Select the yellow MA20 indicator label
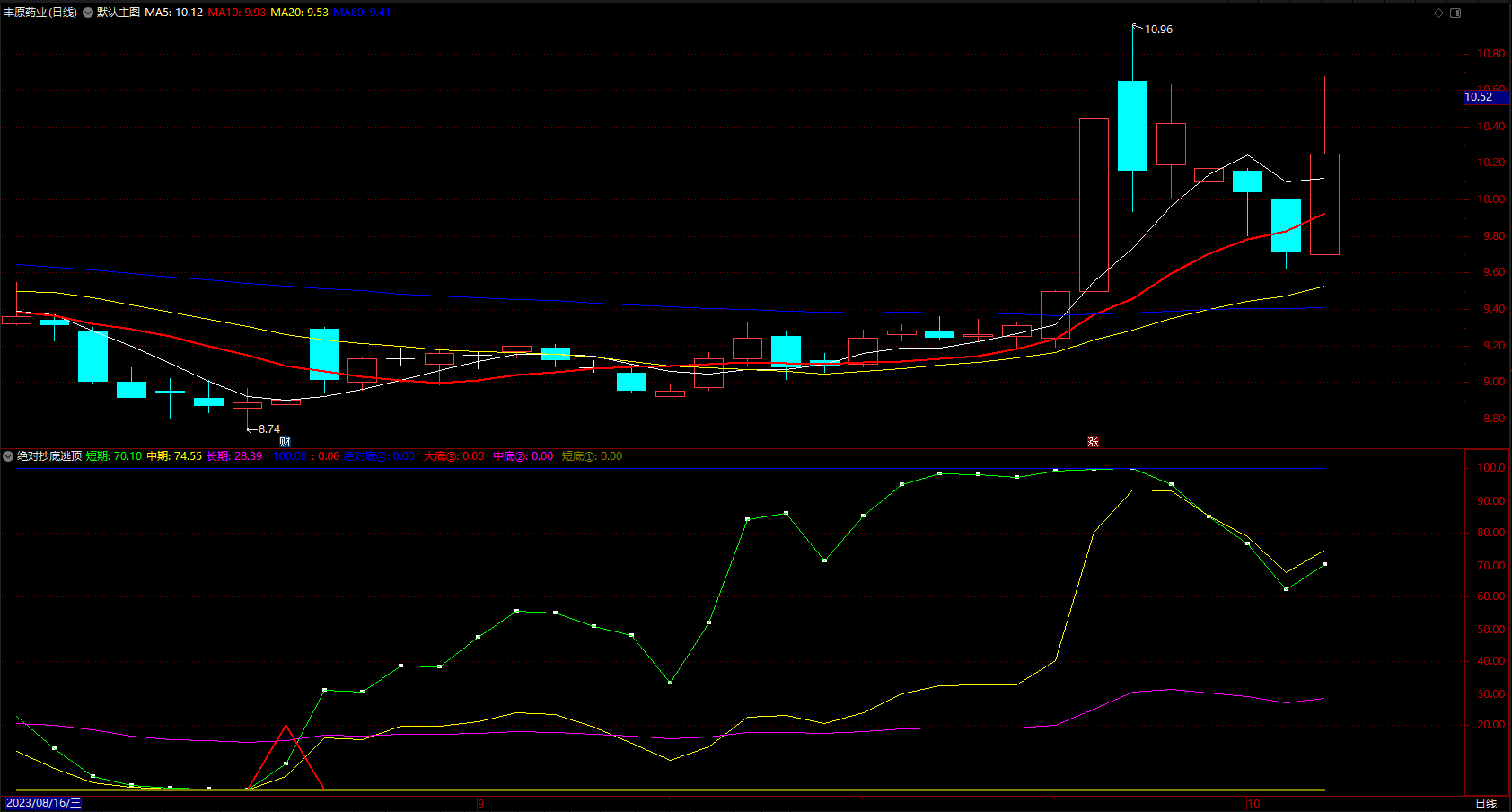1512x812 pixels. pos(300,13)
